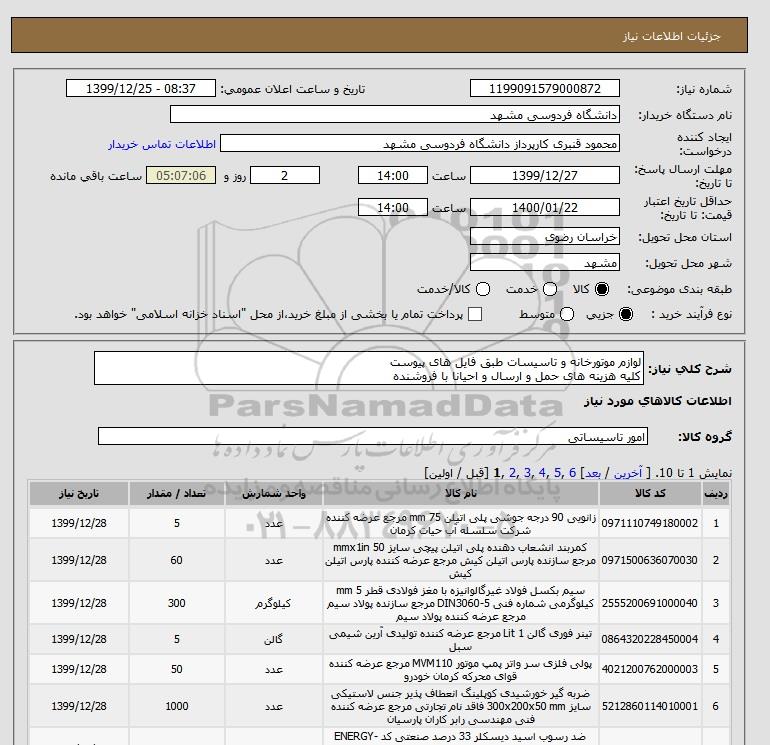The height and width of the screenshot is (745, 770).
Task: Click product code 5212860114010001
Action: [x=650, y=706]
